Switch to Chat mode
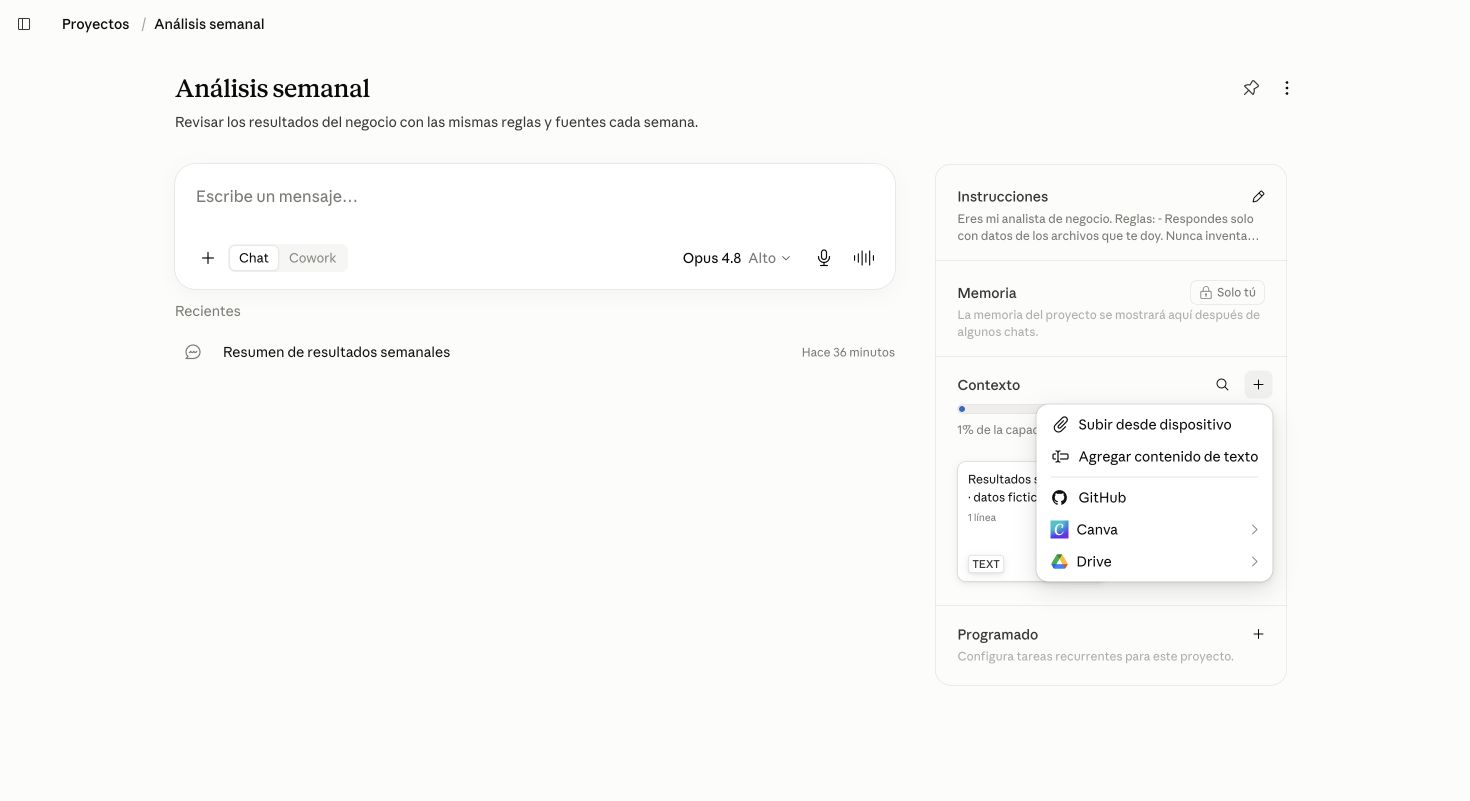Viewport: 1470px width, 801px height. coord(254,258)
